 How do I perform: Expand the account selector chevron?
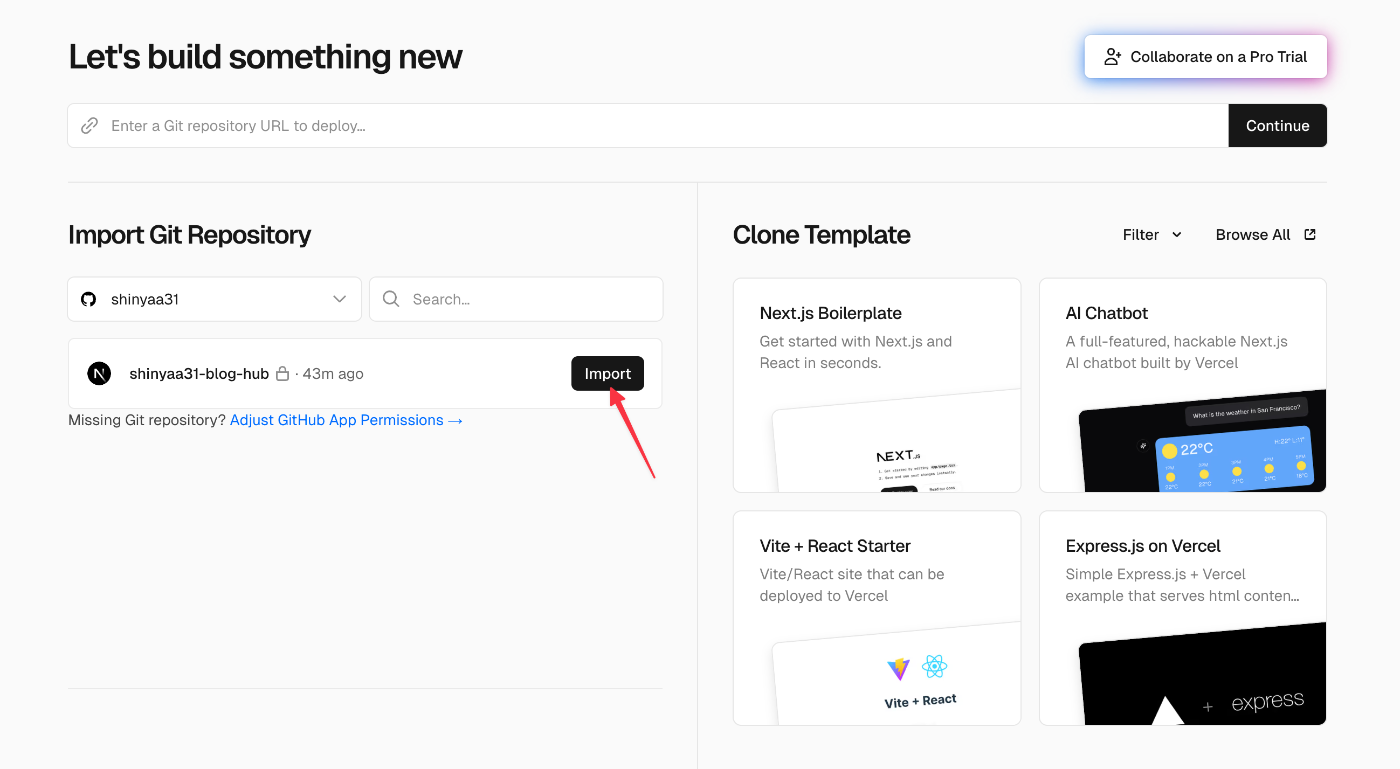[x=339, y=299]
